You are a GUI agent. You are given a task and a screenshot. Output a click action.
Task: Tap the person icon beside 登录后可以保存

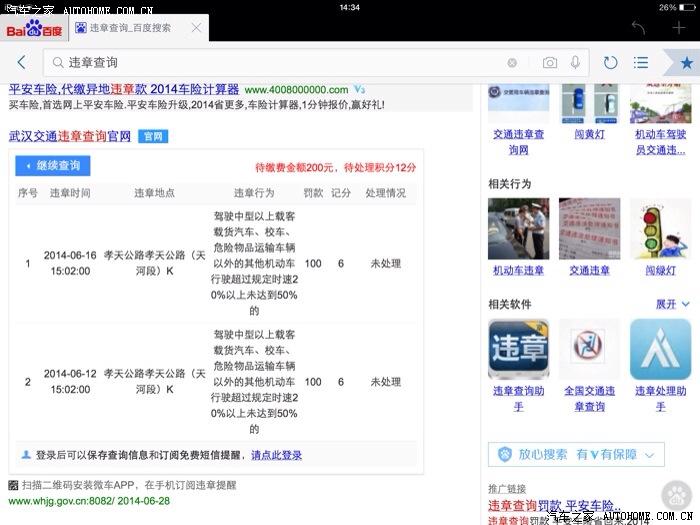26,455
